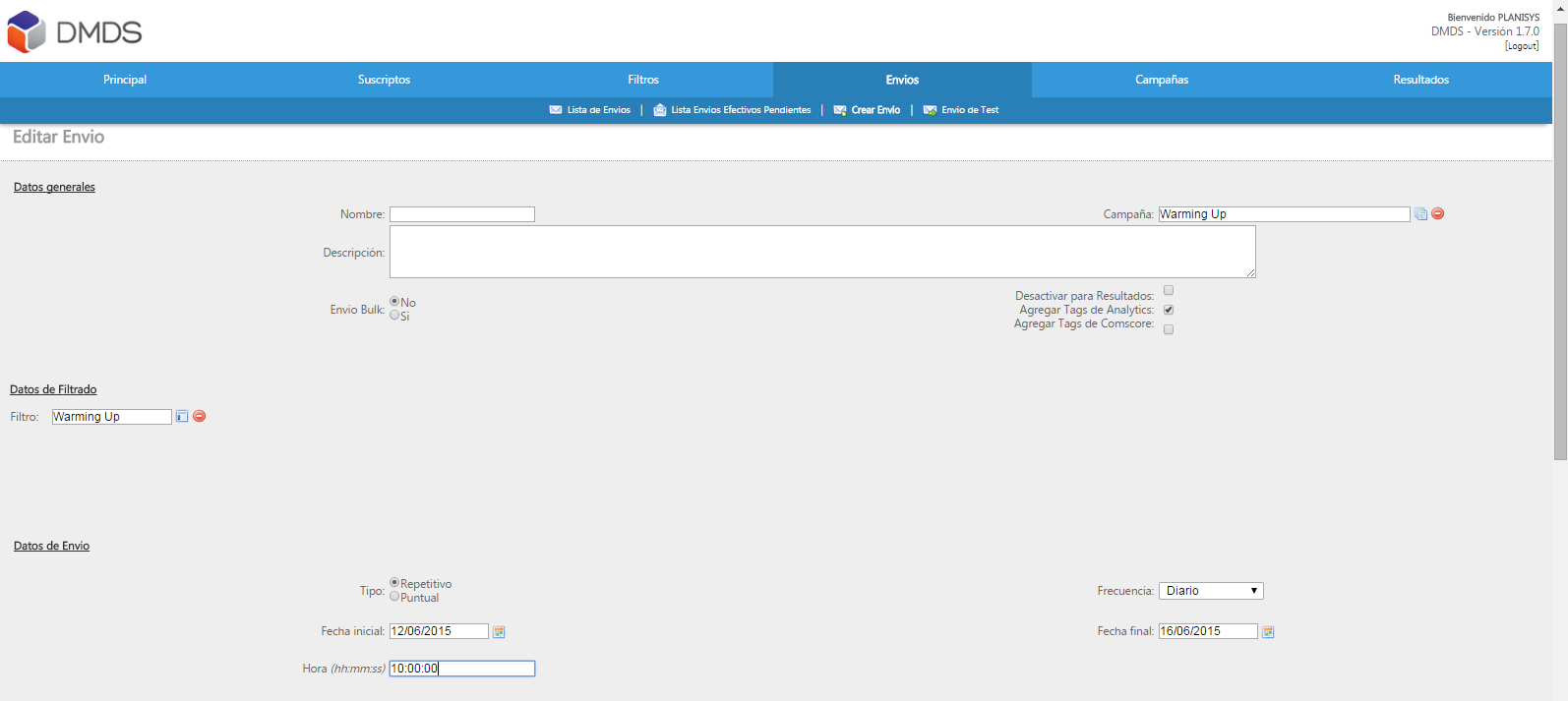
Task: Select Puntual send type
Action: click(x=394, y=597)
